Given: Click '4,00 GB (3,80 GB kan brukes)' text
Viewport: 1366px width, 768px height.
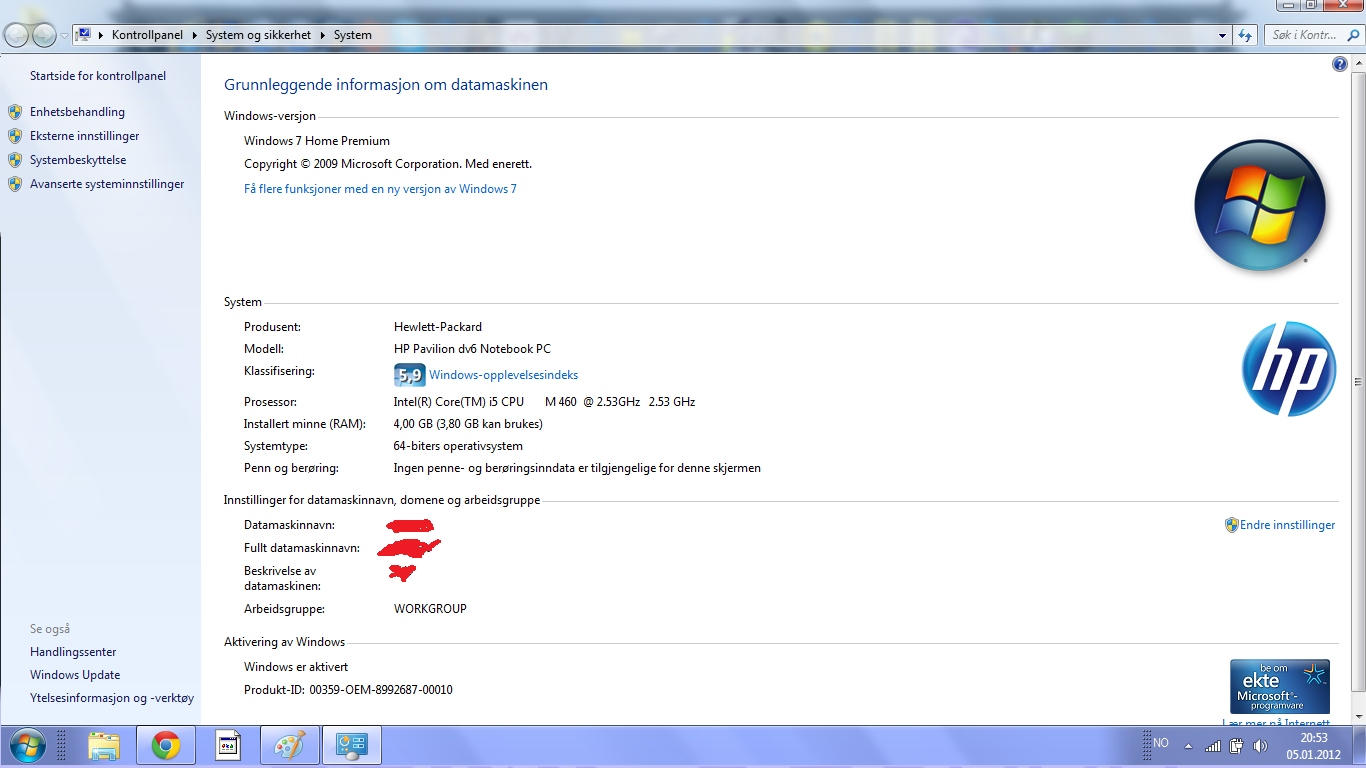Looking at the screenshot, I should point(468,424).
